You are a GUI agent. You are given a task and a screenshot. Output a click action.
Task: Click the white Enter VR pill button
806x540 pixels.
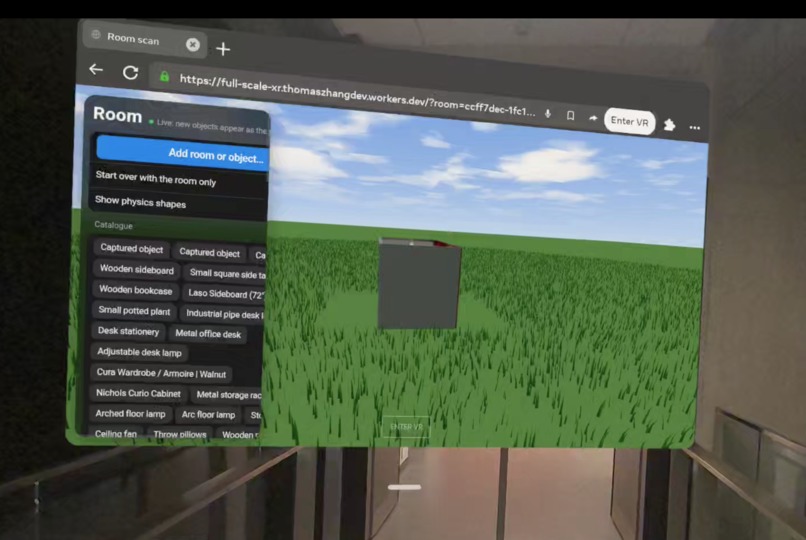(629, 122)
